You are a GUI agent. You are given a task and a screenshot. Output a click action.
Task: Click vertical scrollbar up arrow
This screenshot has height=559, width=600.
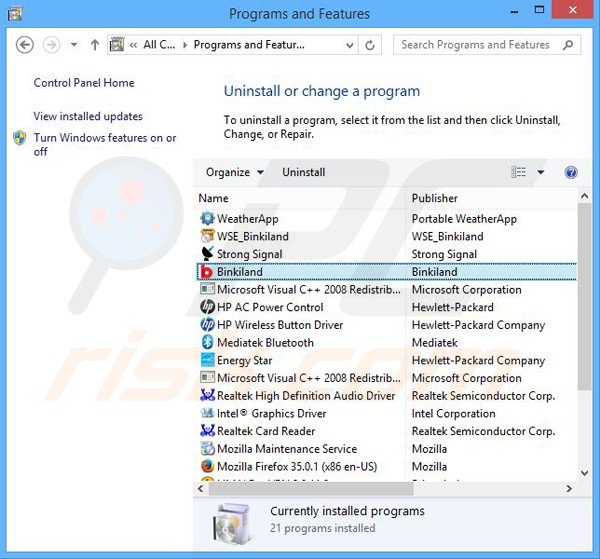[584, 197]
